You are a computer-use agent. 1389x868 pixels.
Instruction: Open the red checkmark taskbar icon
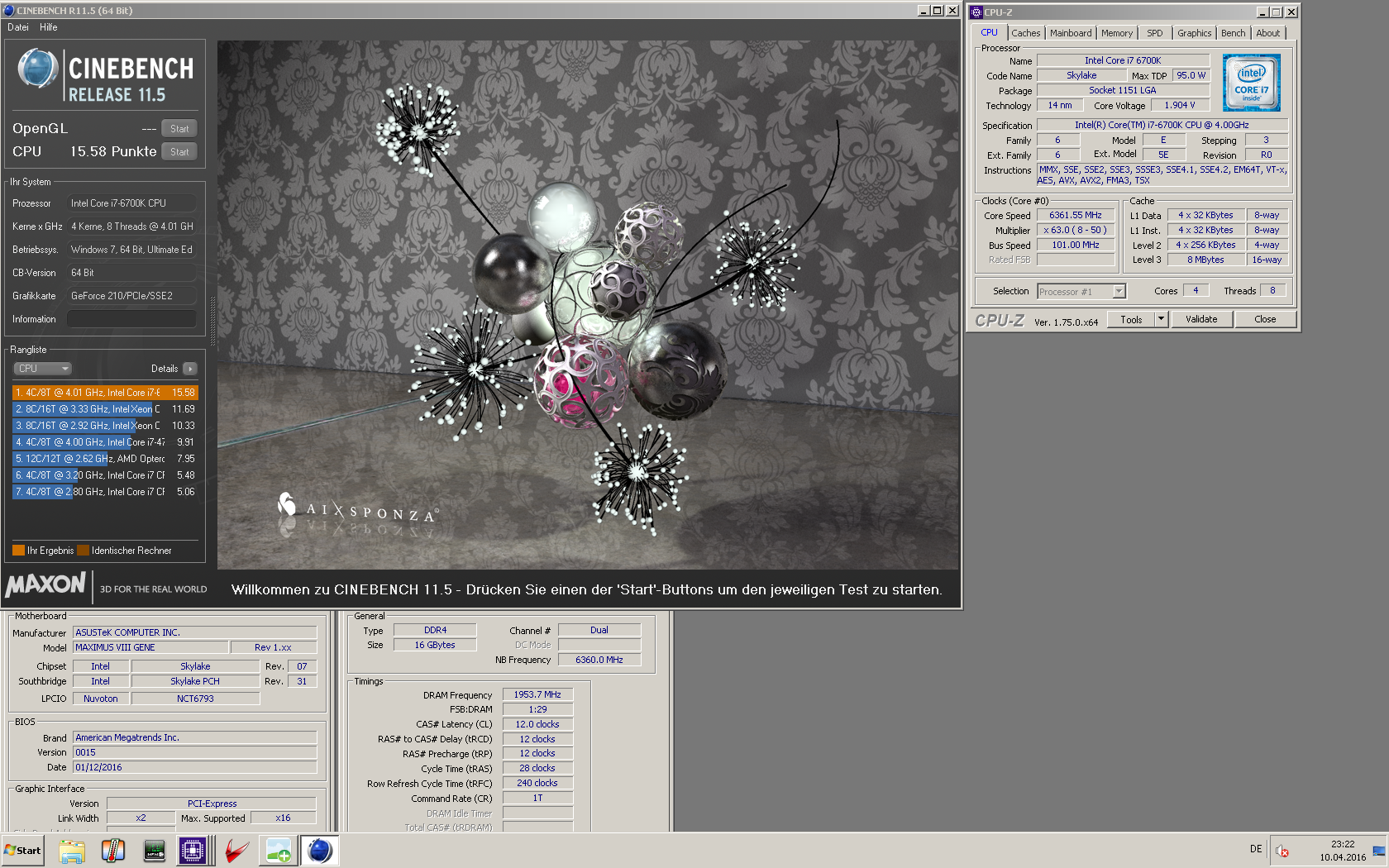(x=237, y=851)
